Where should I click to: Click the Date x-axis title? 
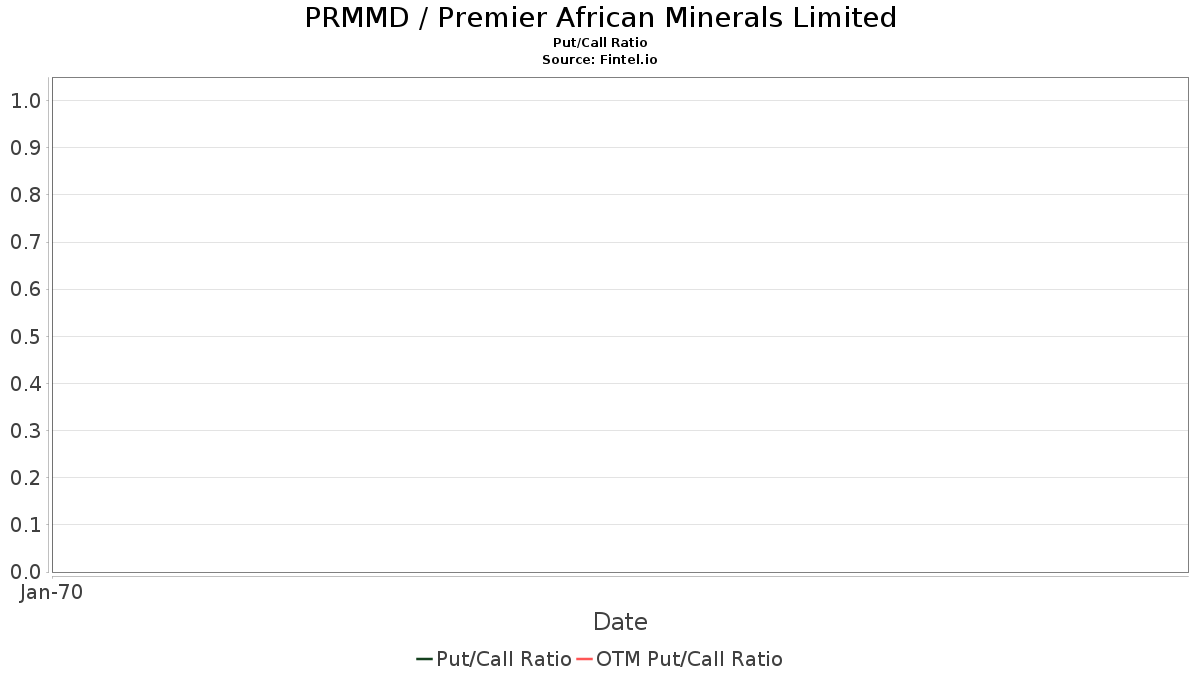point(620,622)
